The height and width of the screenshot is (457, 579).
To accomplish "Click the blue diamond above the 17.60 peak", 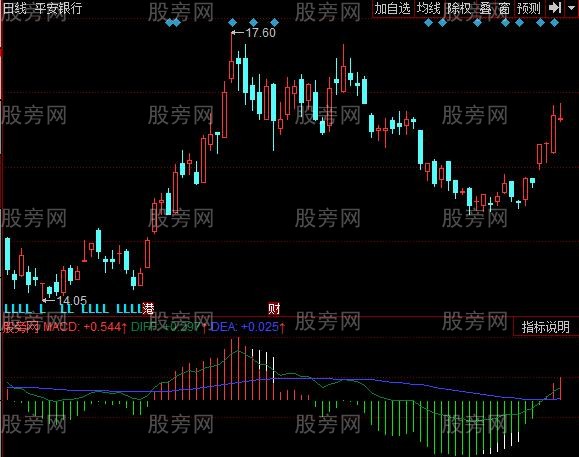I will pos(232,23).
